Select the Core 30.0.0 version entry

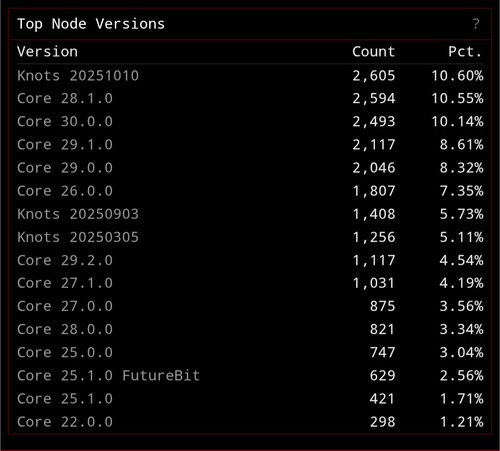250,122
